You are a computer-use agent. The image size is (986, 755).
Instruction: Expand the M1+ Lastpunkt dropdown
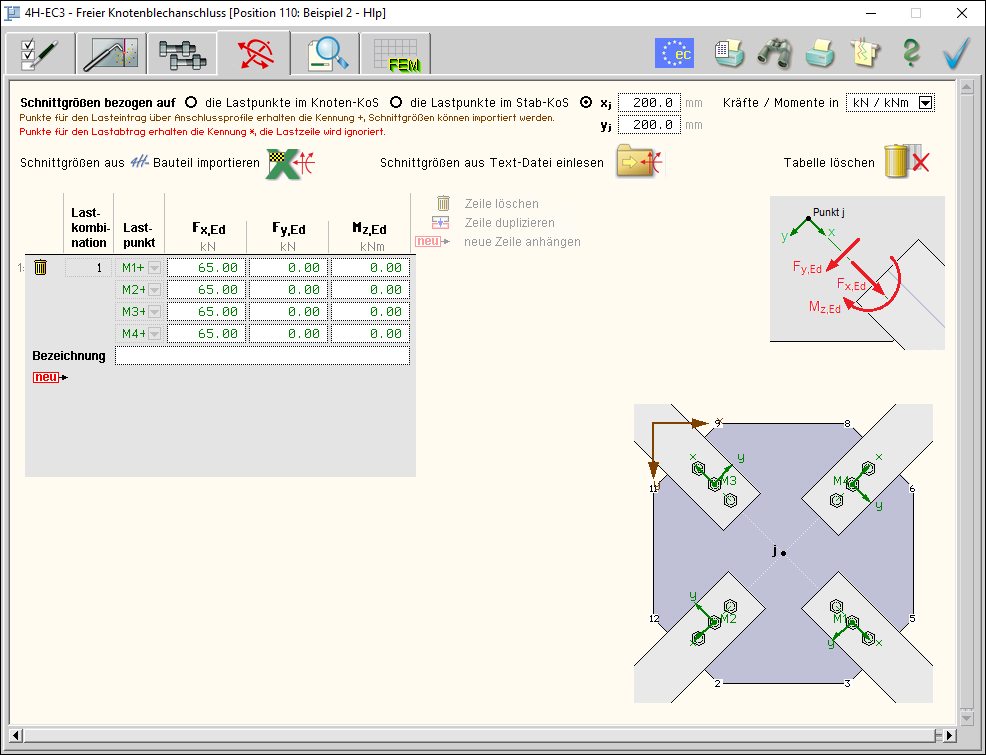coord(154,268)
